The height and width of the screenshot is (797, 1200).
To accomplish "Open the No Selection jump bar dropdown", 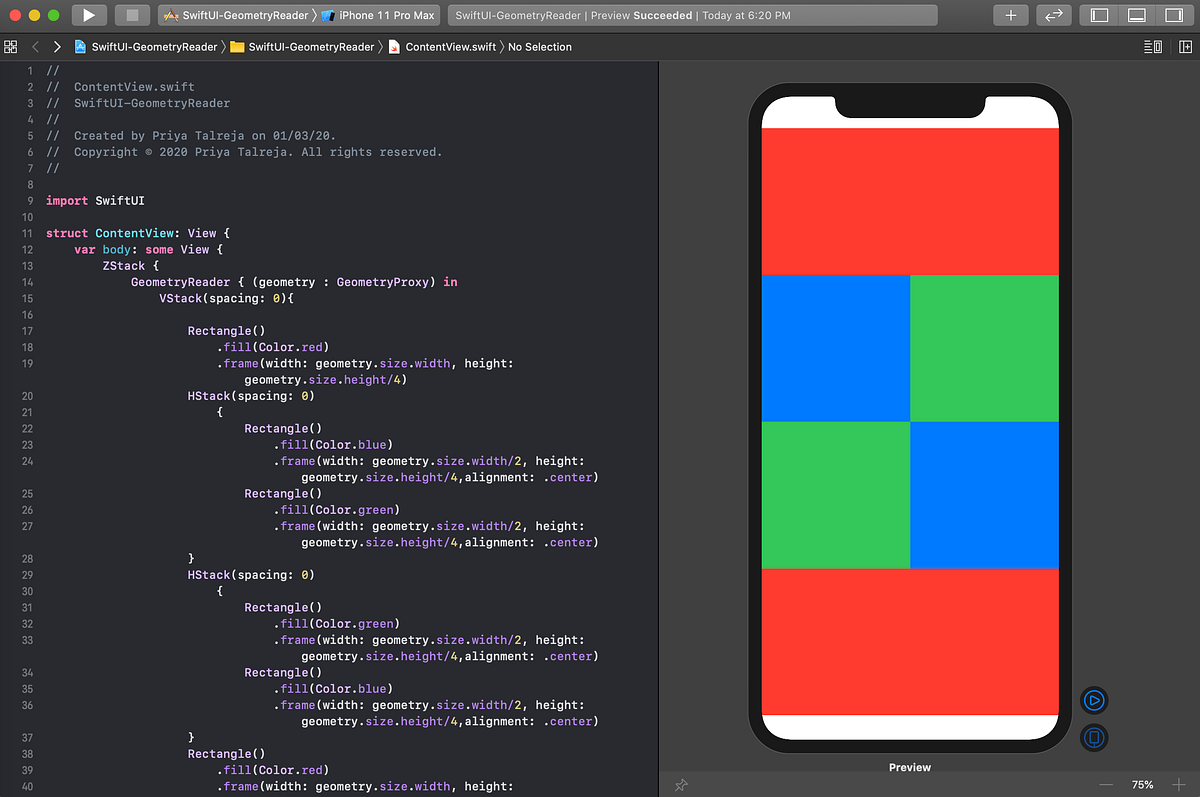I will coord(540,46).
